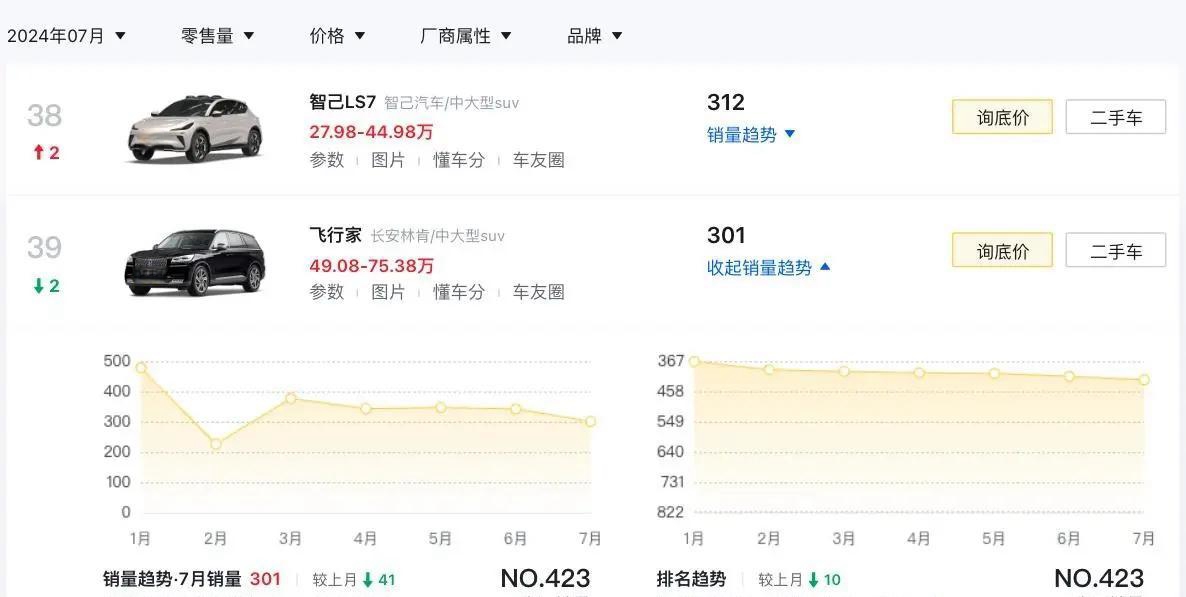The height and width of the screenshot is (597, 1186).
Task: Click 二手车 button for 飞行家
Action: [x=1116, y=250]
